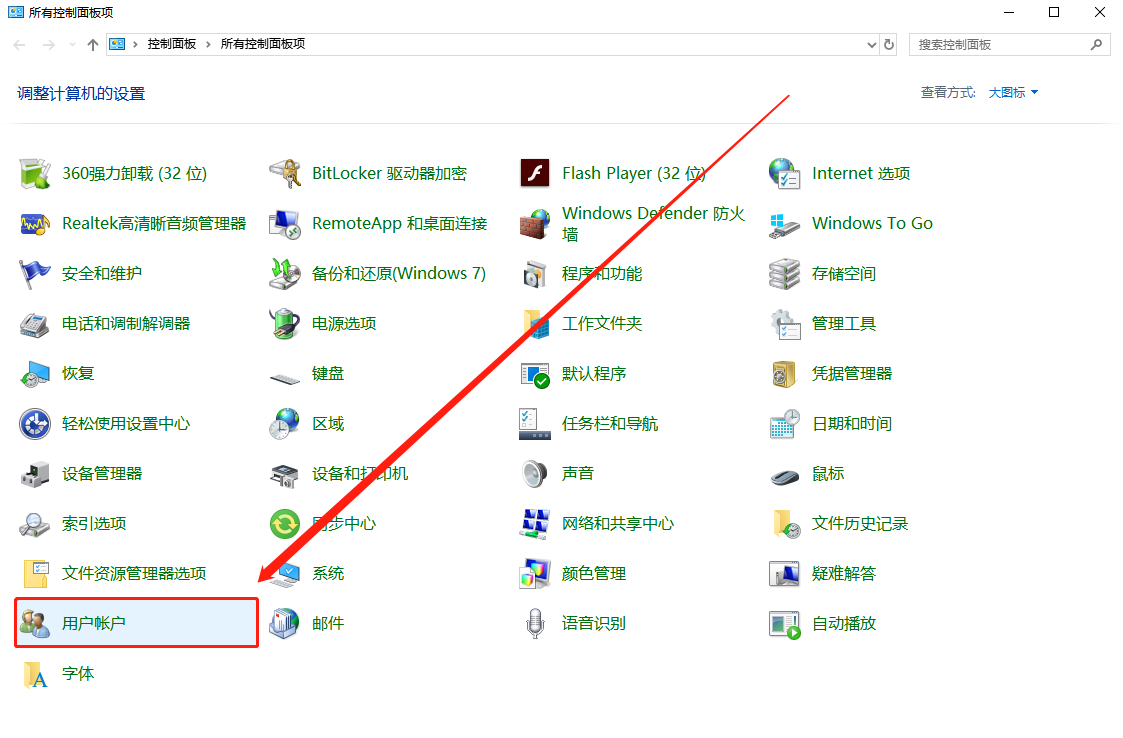
Task: Click the 声音 speaker icon
Action: click(534, 474)
